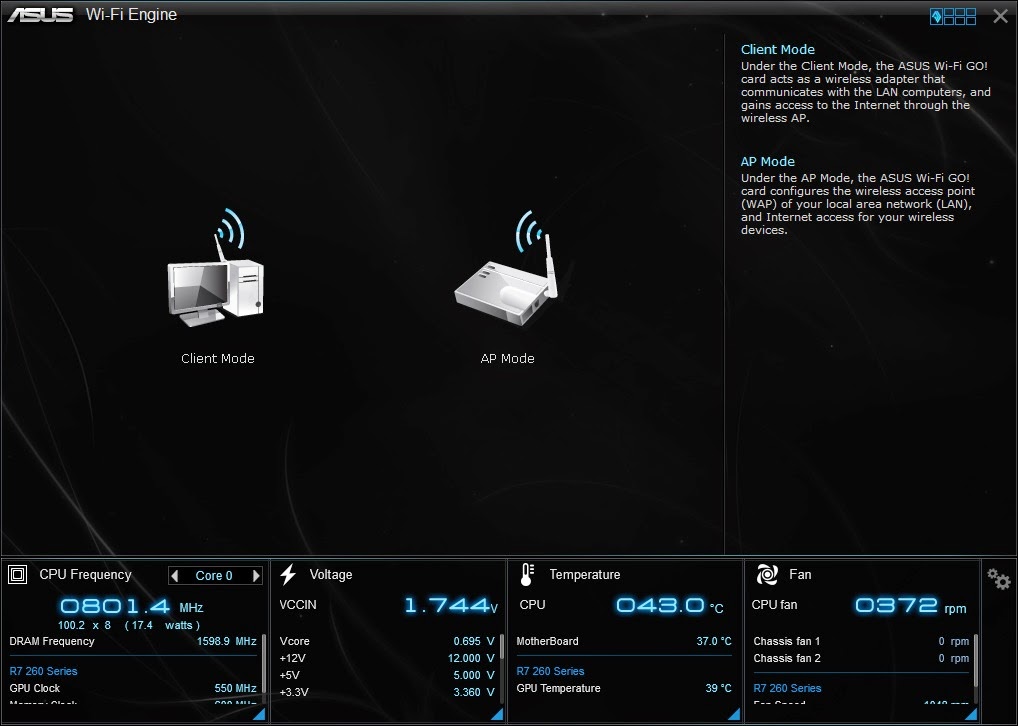Click the Fan panel scrollbar
Viewport: 1018px width, 726px height.
coord(975,661)
